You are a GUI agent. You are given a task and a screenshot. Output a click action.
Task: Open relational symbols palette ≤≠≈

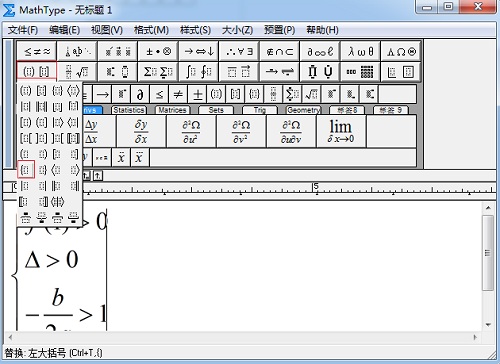tap(37, 51)
